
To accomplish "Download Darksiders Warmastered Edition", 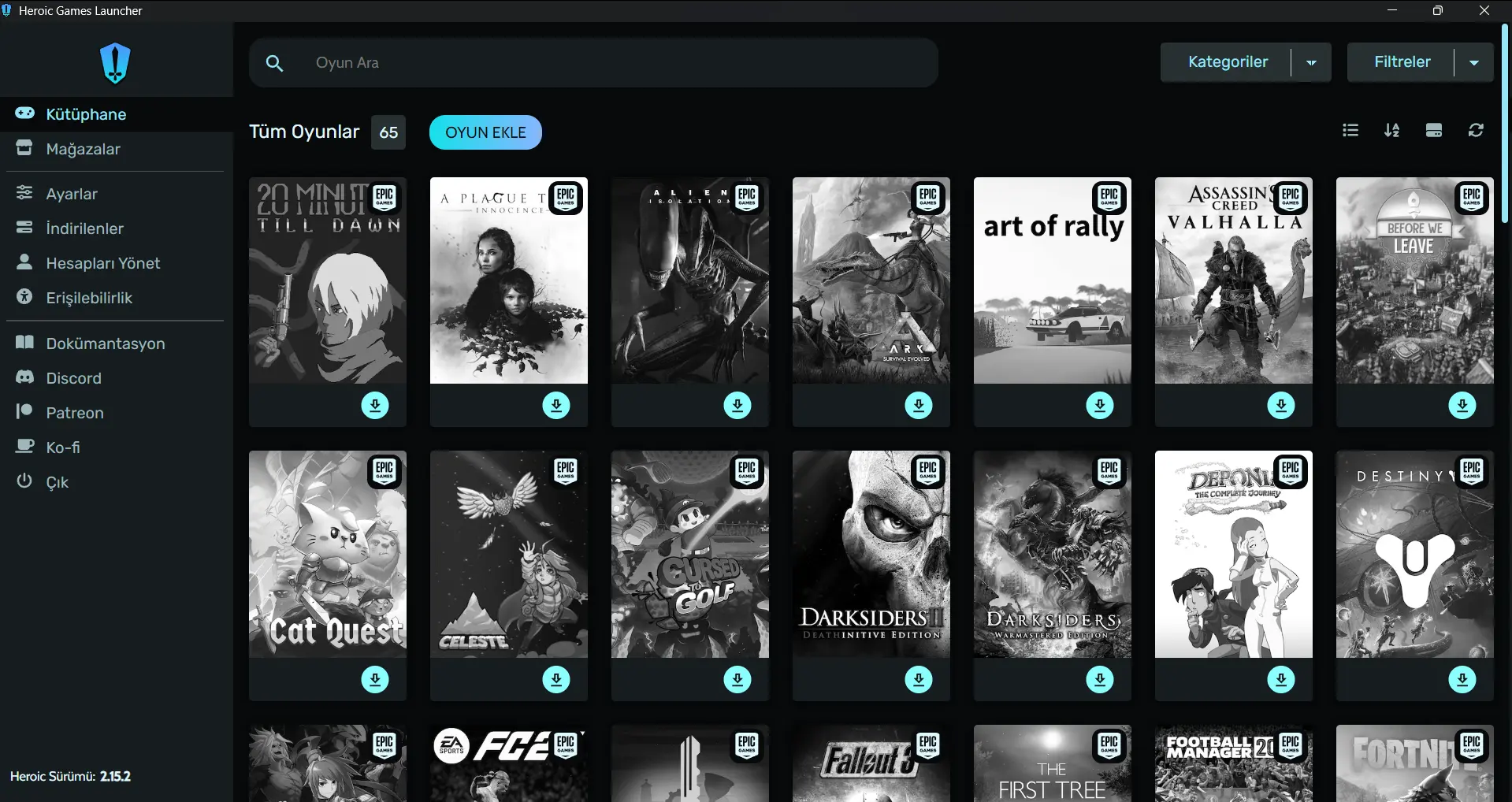I will [1100, 679].
